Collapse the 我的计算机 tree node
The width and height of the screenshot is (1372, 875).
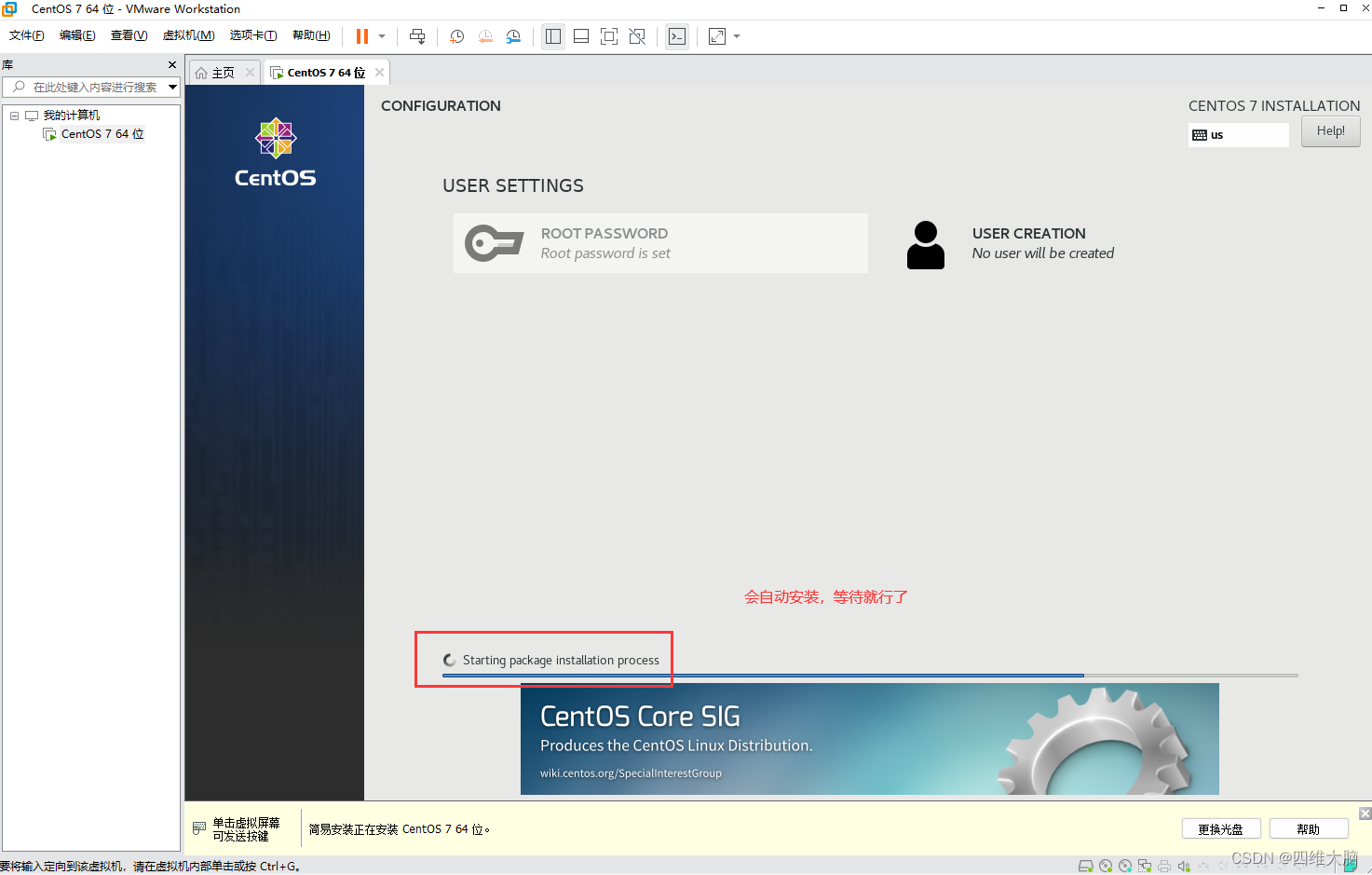pos(14,116)
